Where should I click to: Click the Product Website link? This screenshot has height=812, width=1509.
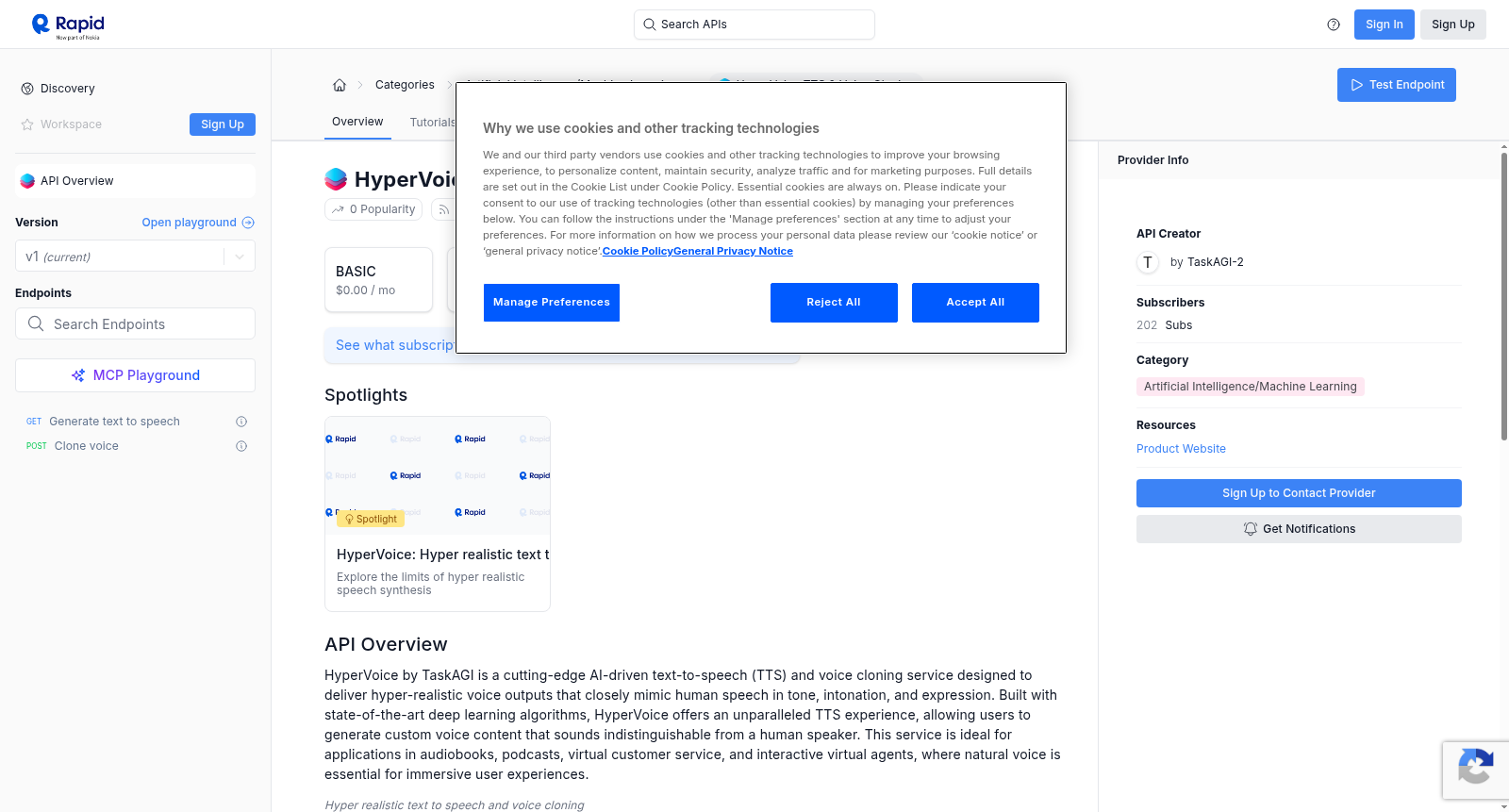pyautogui.click(x=1181, y=449)
